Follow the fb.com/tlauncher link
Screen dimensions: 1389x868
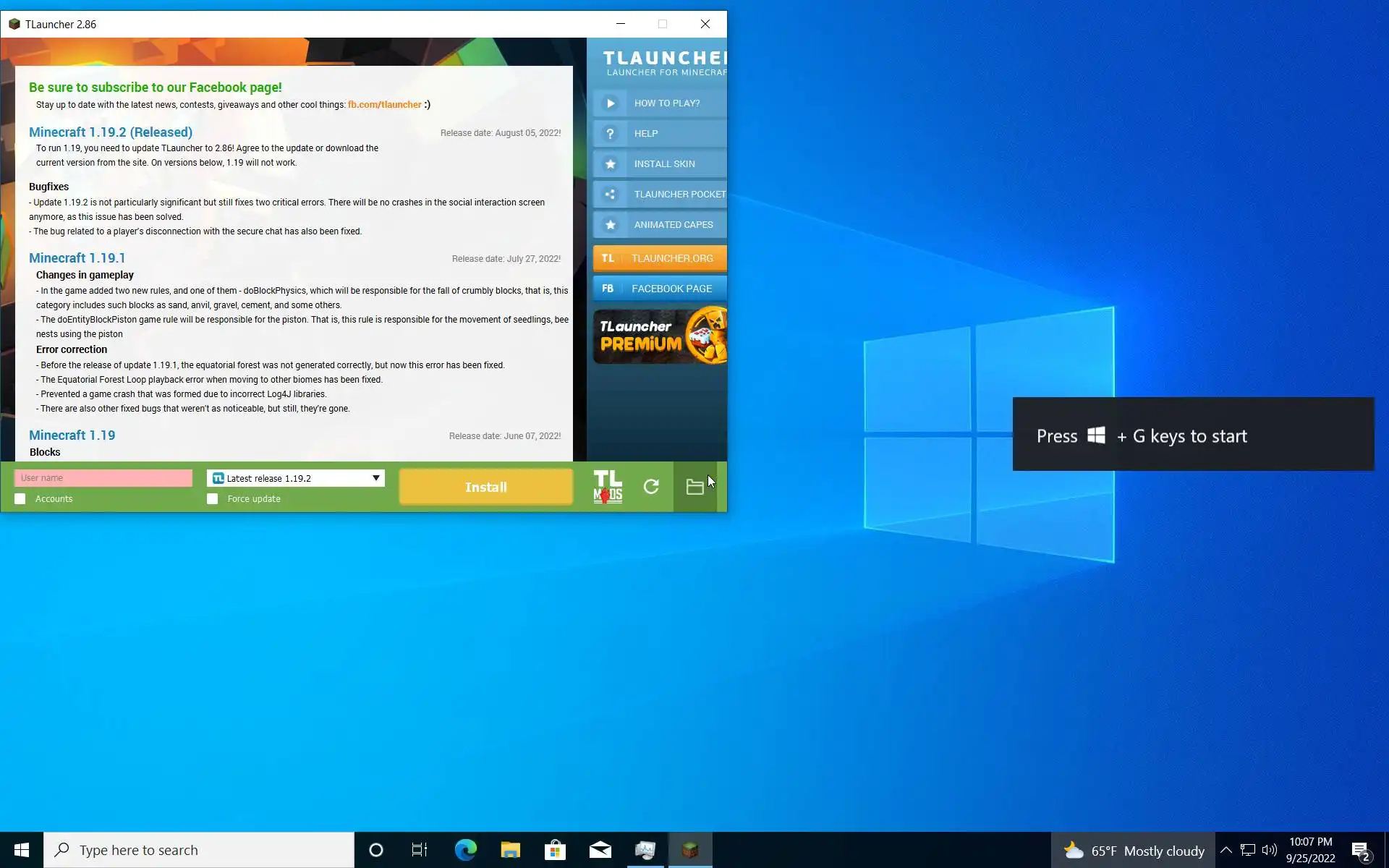[384, 105]
